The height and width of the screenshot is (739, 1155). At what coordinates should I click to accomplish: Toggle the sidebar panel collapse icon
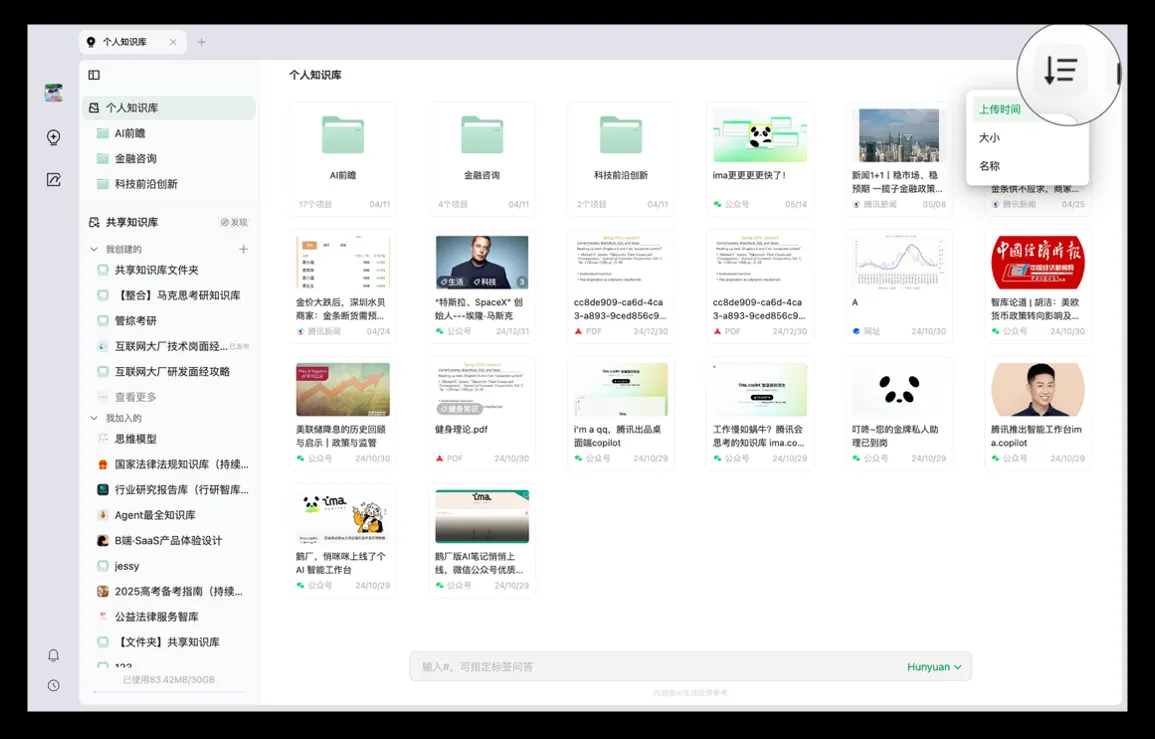click(94, 75)
